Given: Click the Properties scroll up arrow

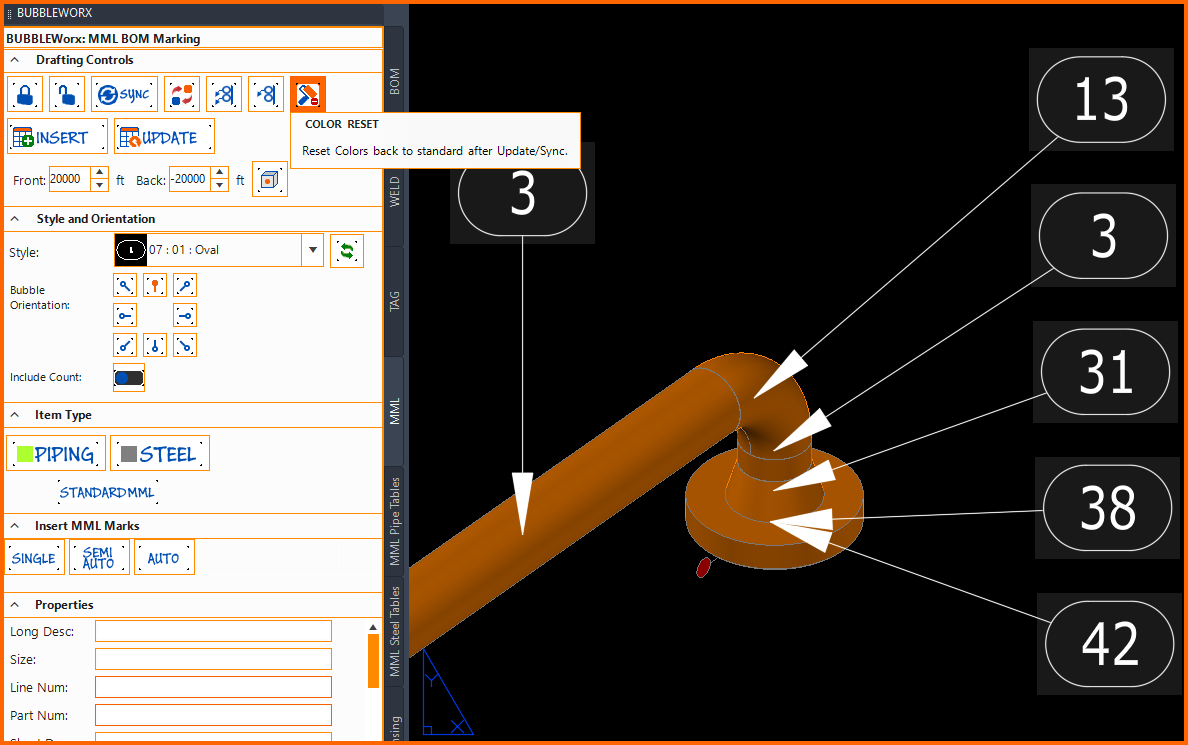Looking at the screenshot, I should (x=373, y=628).
